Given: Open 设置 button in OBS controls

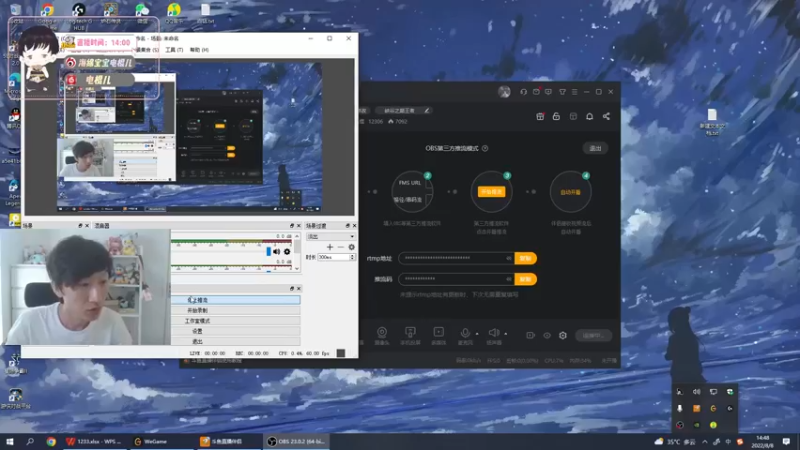Looking at the screenshot, I should 236,331.
